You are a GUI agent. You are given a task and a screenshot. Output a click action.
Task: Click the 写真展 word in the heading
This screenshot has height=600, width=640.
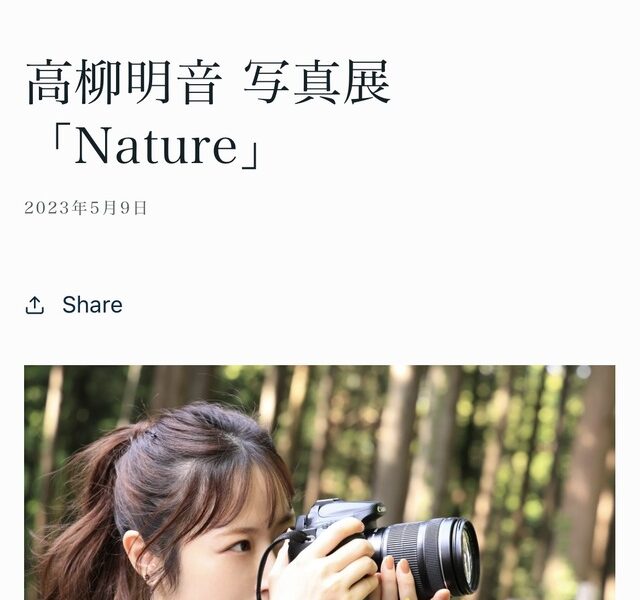(317, 82)
